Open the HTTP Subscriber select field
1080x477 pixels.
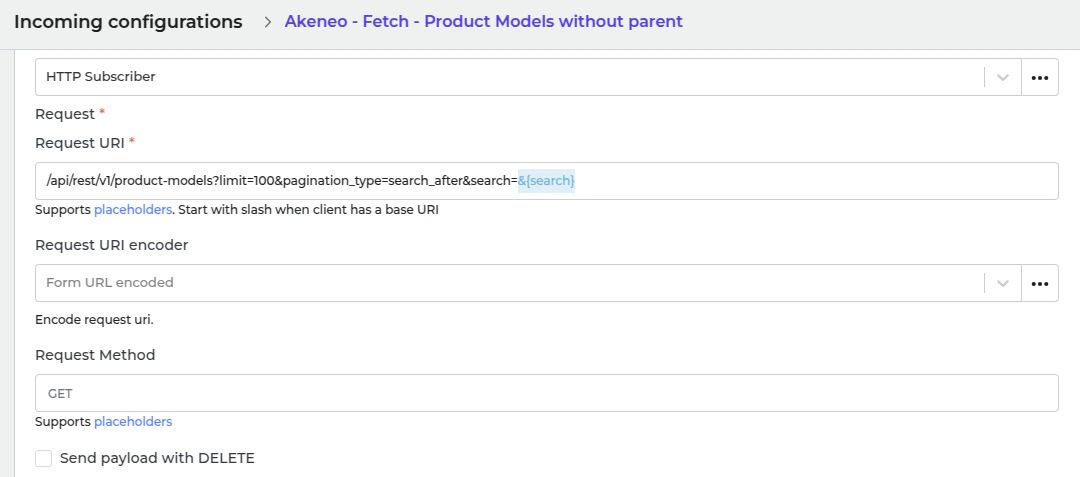point(500,77)
